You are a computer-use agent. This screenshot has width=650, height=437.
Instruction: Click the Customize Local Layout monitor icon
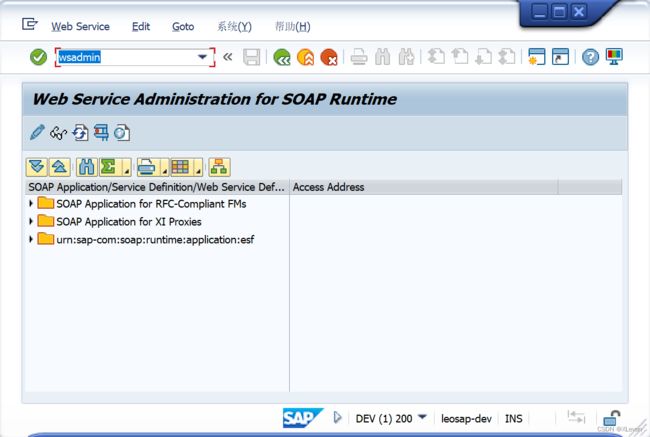[x=614, y=57]
